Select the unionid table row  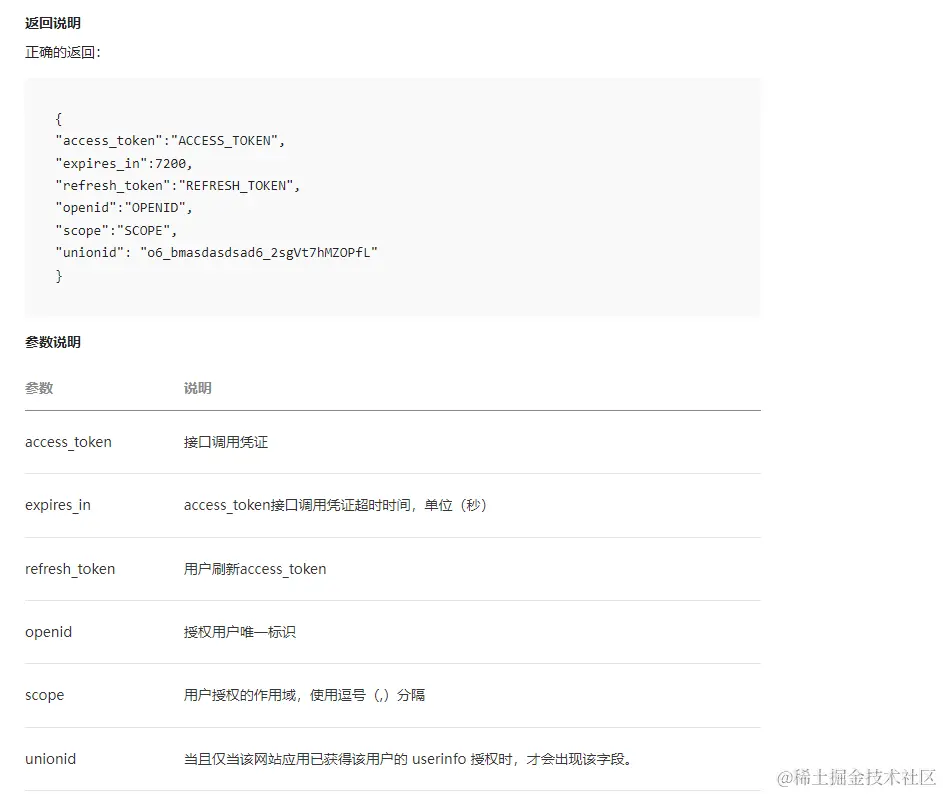click(393, 758)
